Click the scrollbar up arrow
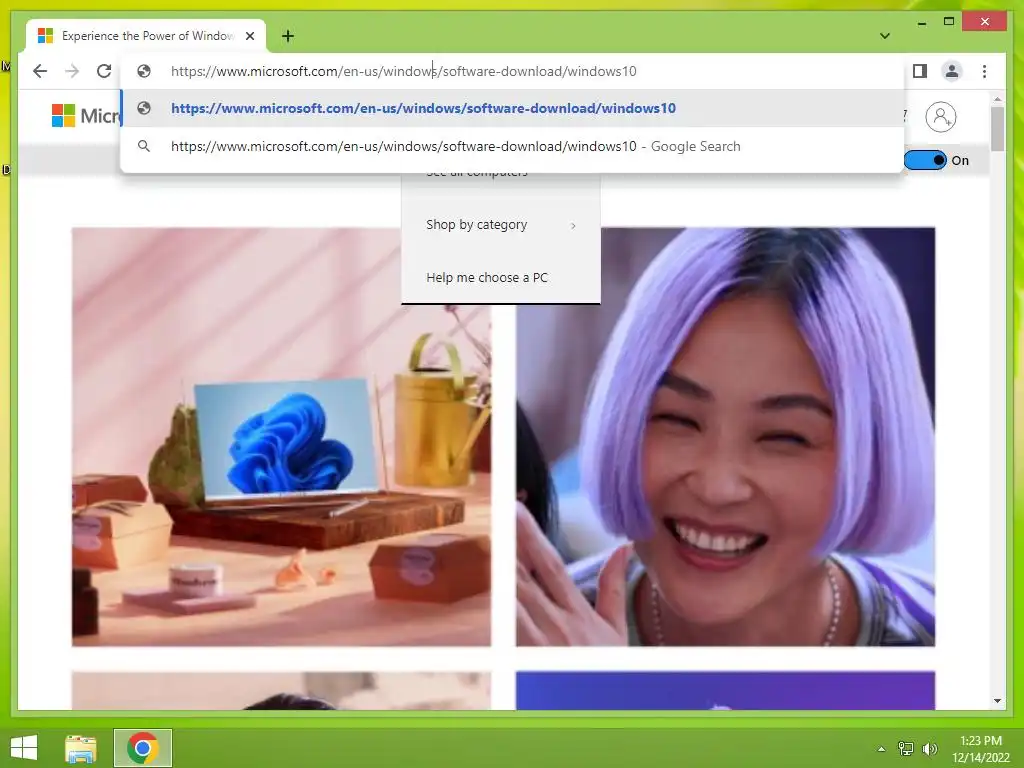1024x768 pixels. click(x=997, y=99)
